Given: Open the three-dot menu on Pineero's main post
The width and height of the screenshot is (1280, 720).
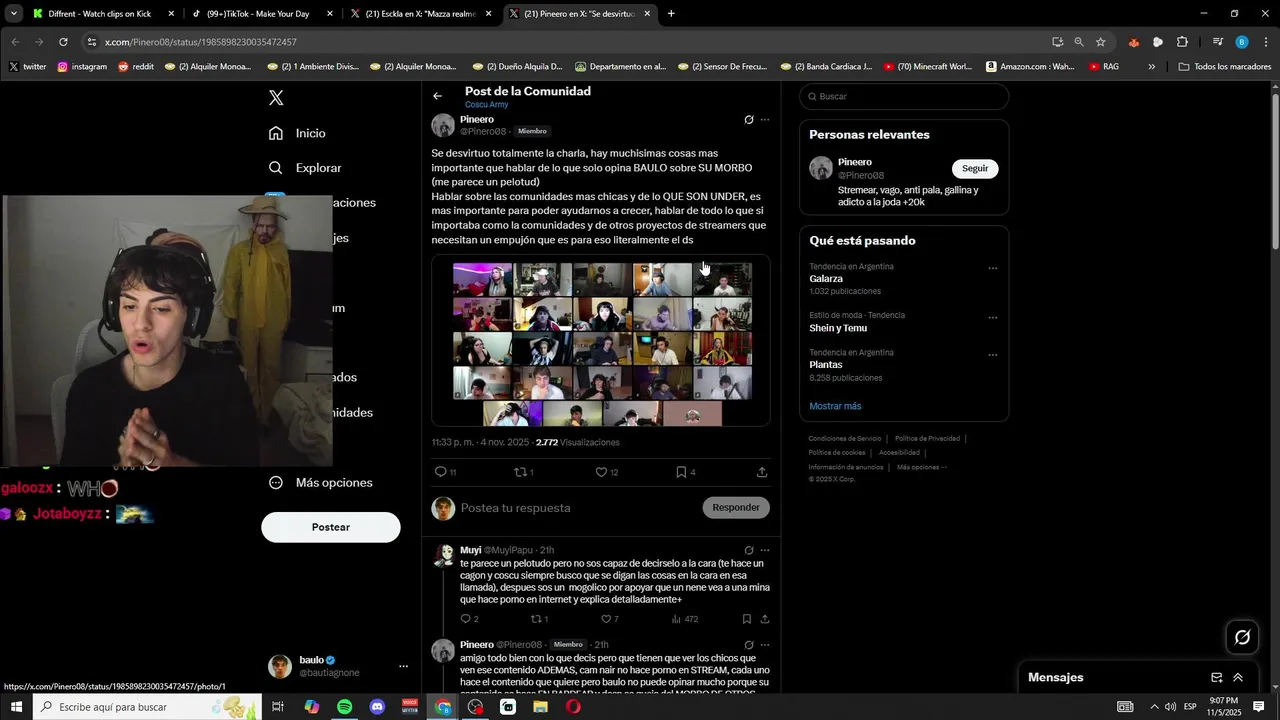Looking at the screenshot, I should (x=765, y=120).
